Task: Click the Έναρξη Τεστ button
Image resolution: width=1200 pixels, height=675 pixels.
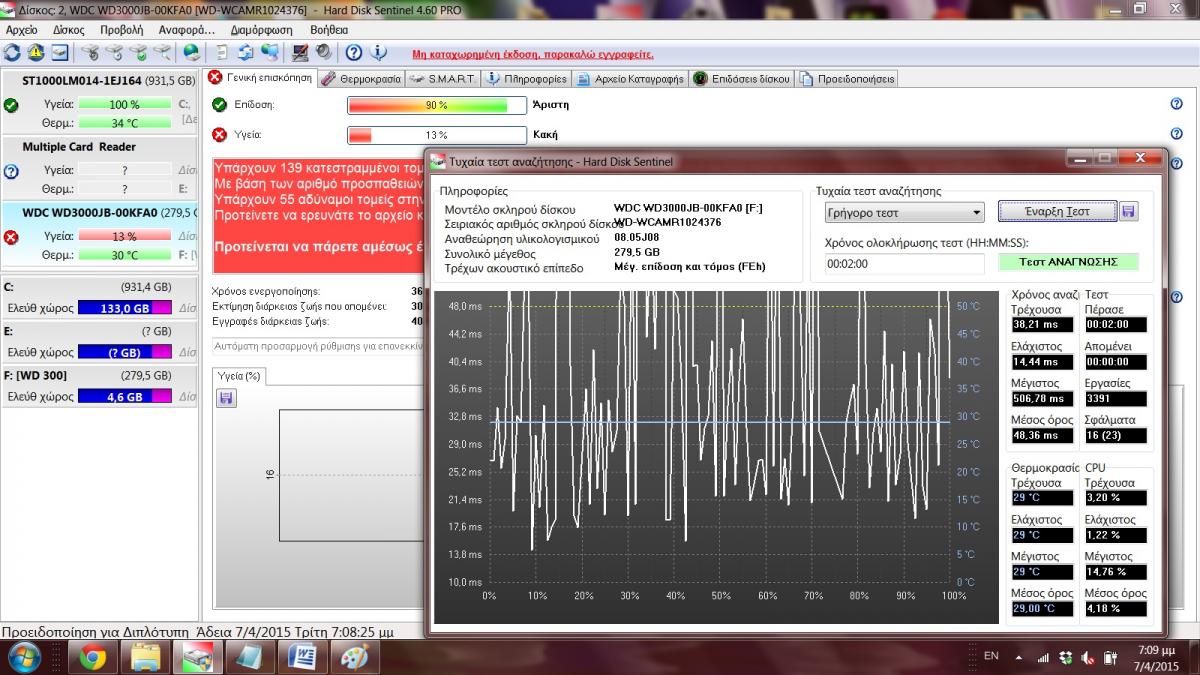Action: (1057, 211)
